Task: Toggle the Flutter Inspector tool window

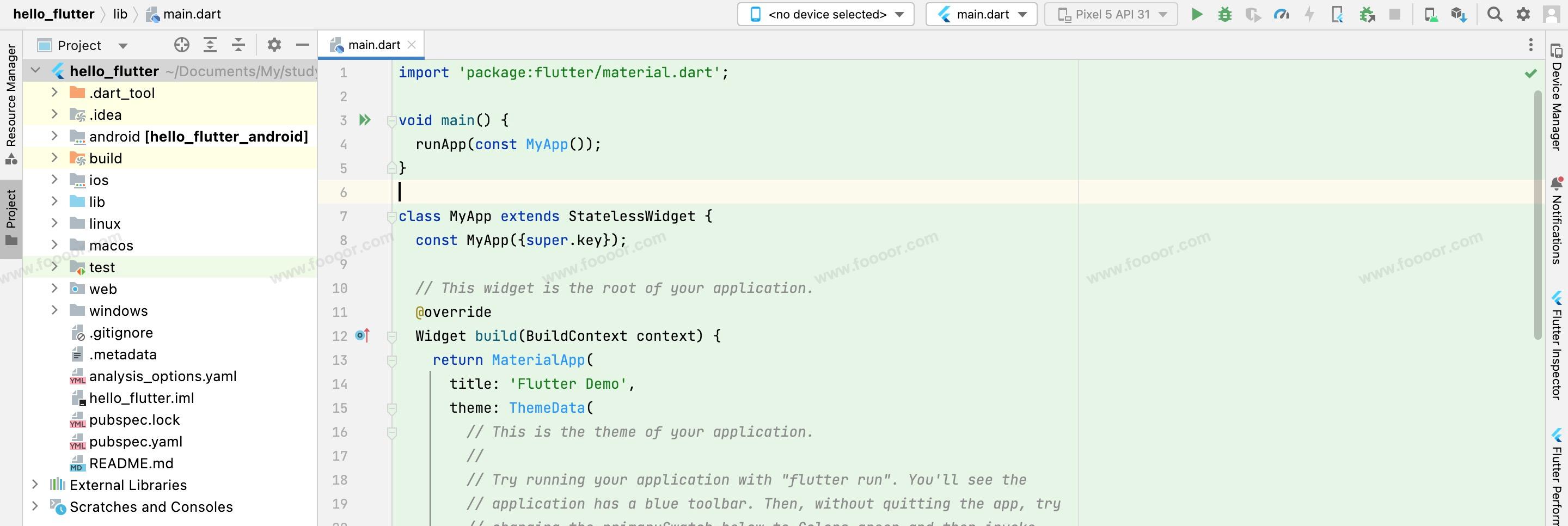Action: coord(1556,347)
